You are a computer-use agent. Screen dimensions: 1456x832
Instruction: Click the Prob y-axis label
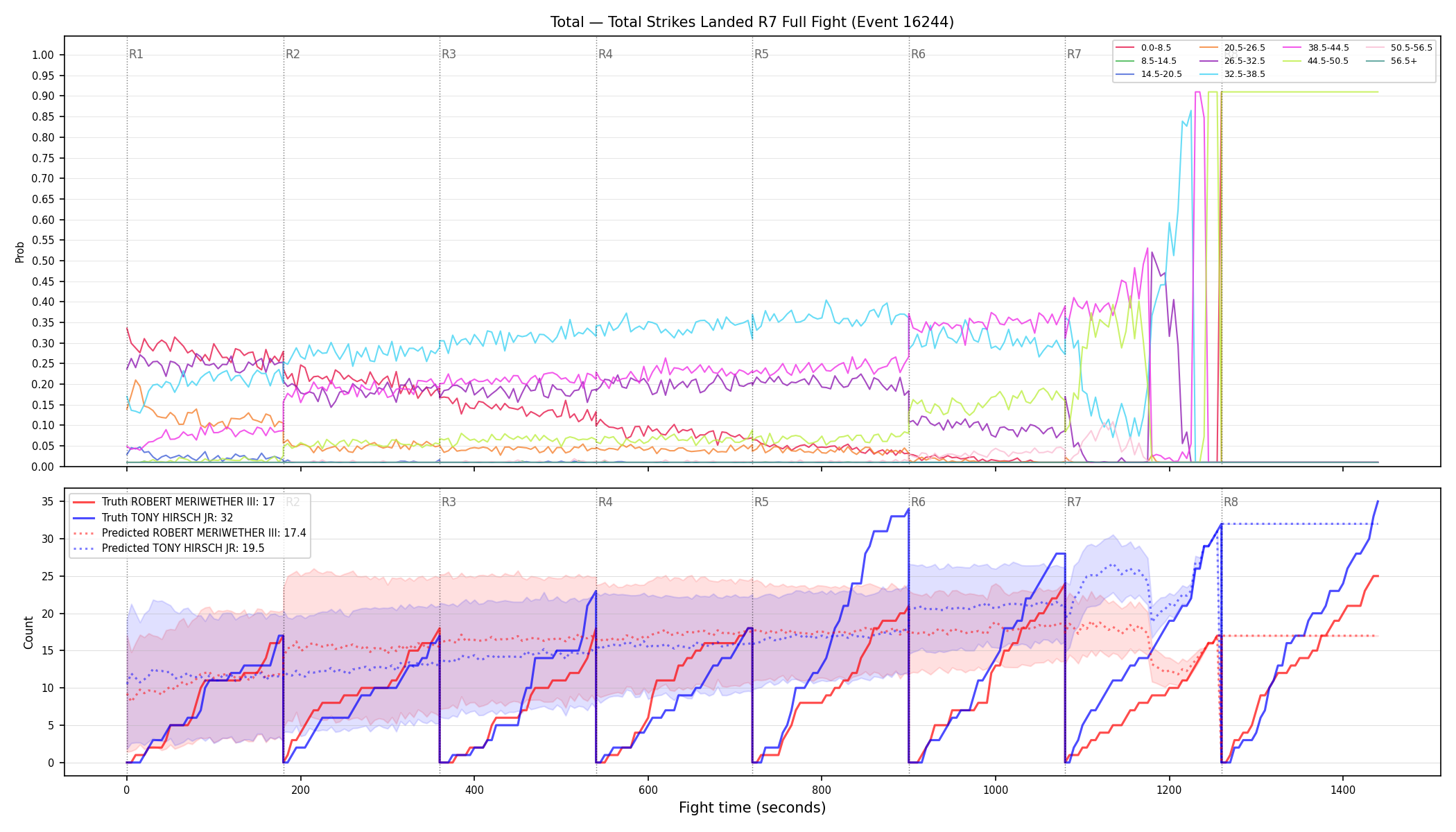point(20,252)
